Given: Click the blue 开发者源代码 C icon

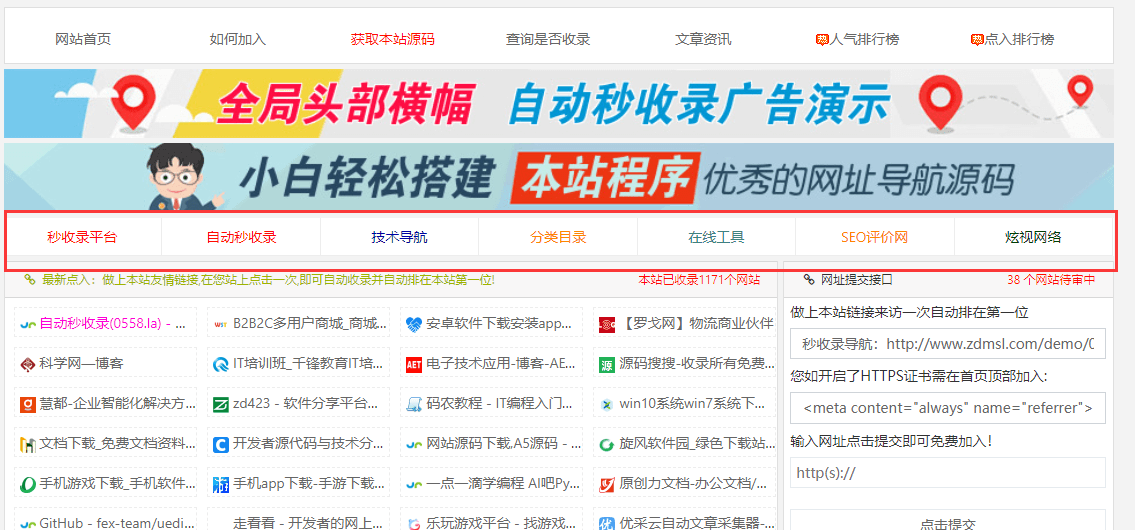Looking at the screenshot, I should (x=221, y=444).
